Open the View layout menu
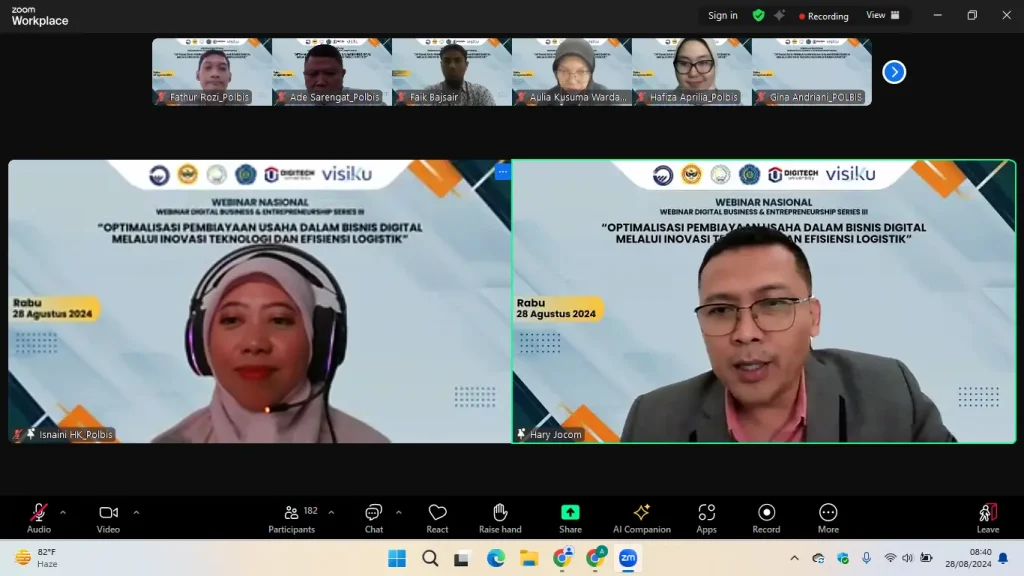The image size is (1024, 576). pyautogui.click(x=882, y=15)
